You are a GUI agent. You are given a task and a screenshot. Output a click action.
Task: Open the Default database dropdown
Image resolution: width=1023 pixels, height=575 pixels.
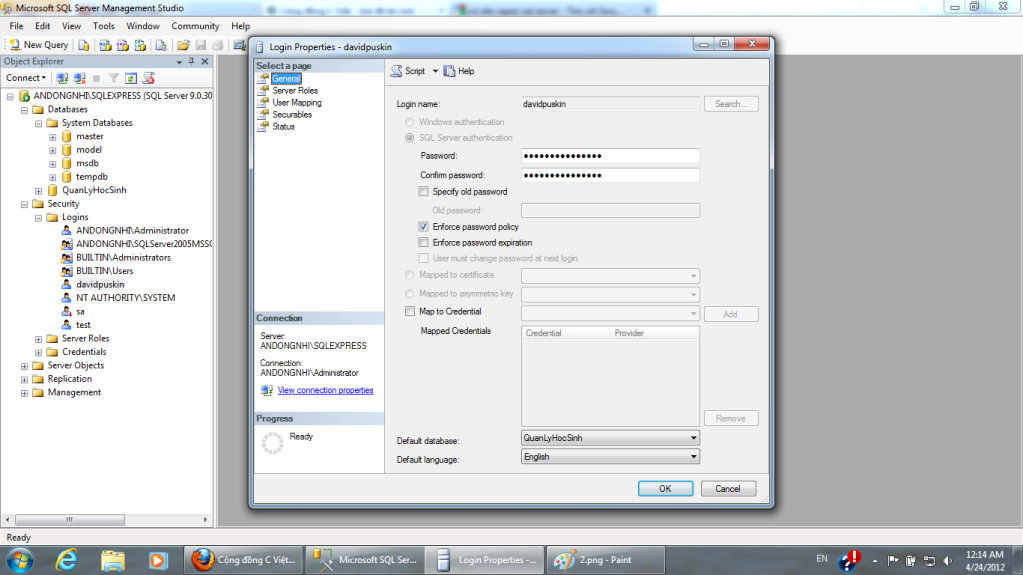(693, 438)
